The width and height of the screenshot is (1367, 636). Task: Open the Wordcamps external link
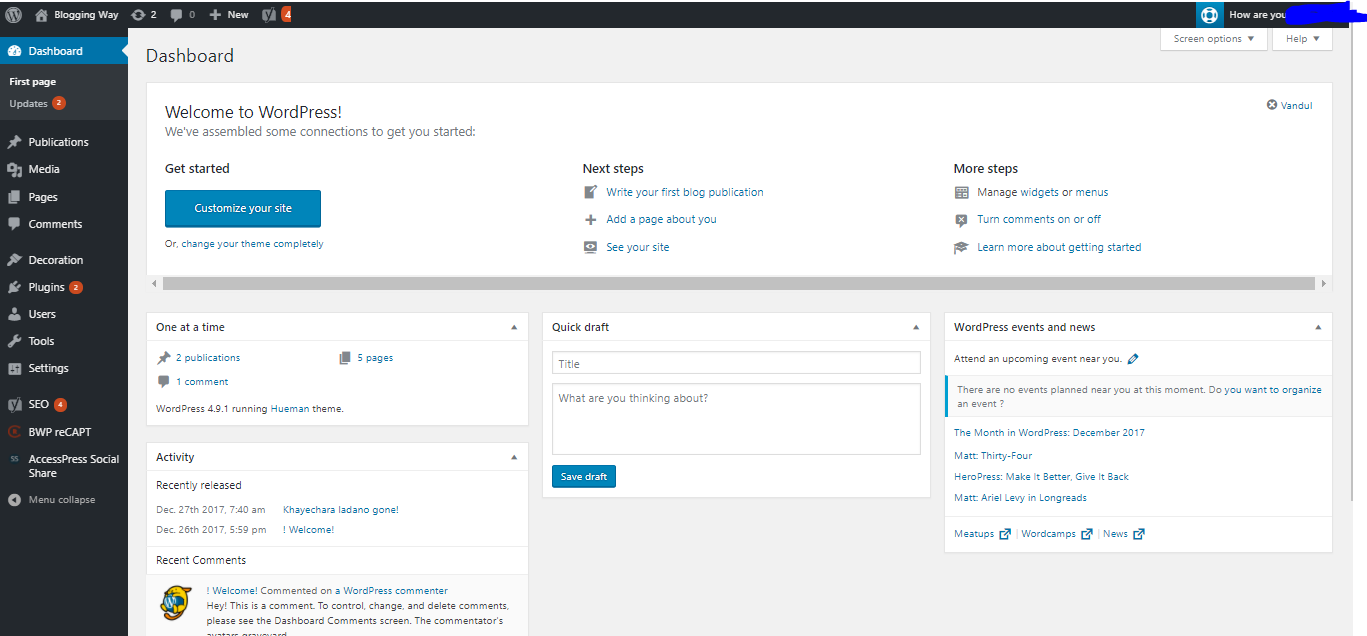point(1056,534)
